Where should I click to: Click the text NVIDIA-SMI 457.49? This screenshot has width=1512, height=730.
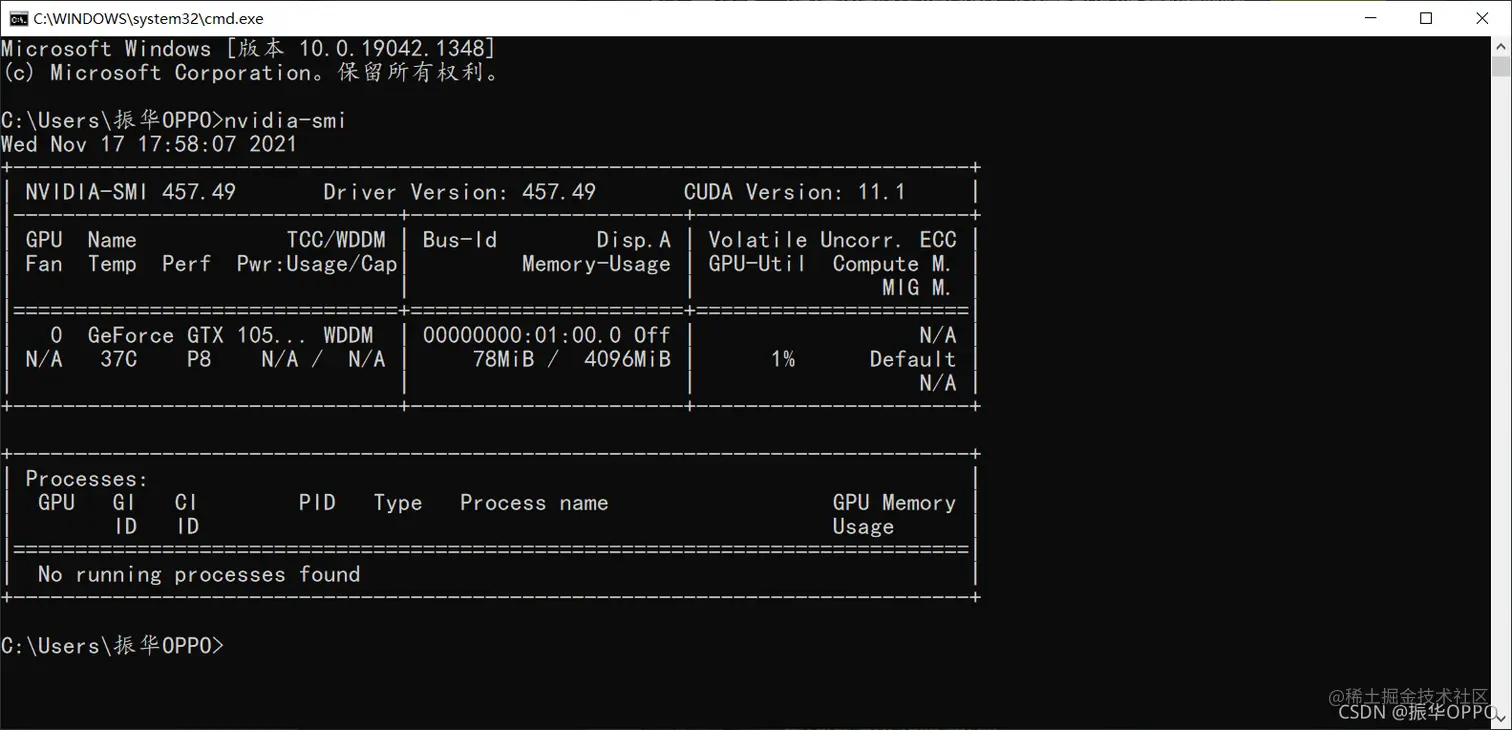pos(130,192)
